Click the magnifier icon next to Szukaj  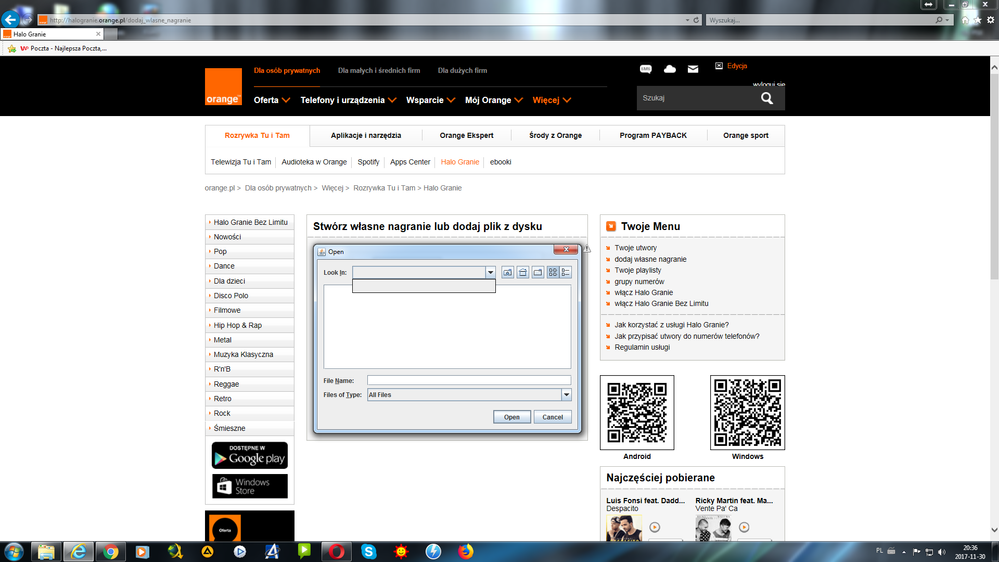(767, 98)
